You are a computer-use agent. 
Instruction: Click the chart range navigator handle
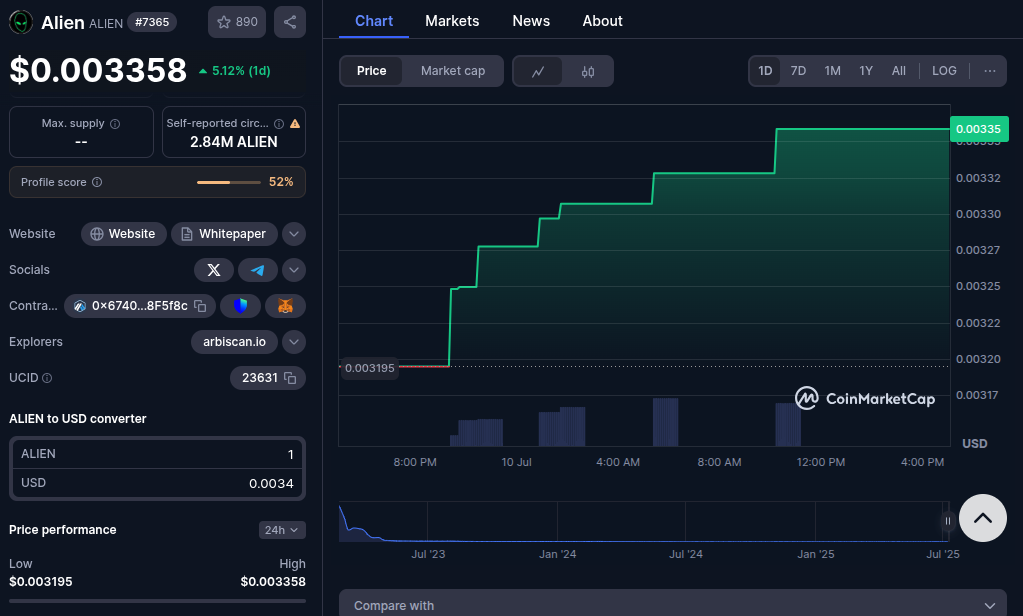pos(948,521)
